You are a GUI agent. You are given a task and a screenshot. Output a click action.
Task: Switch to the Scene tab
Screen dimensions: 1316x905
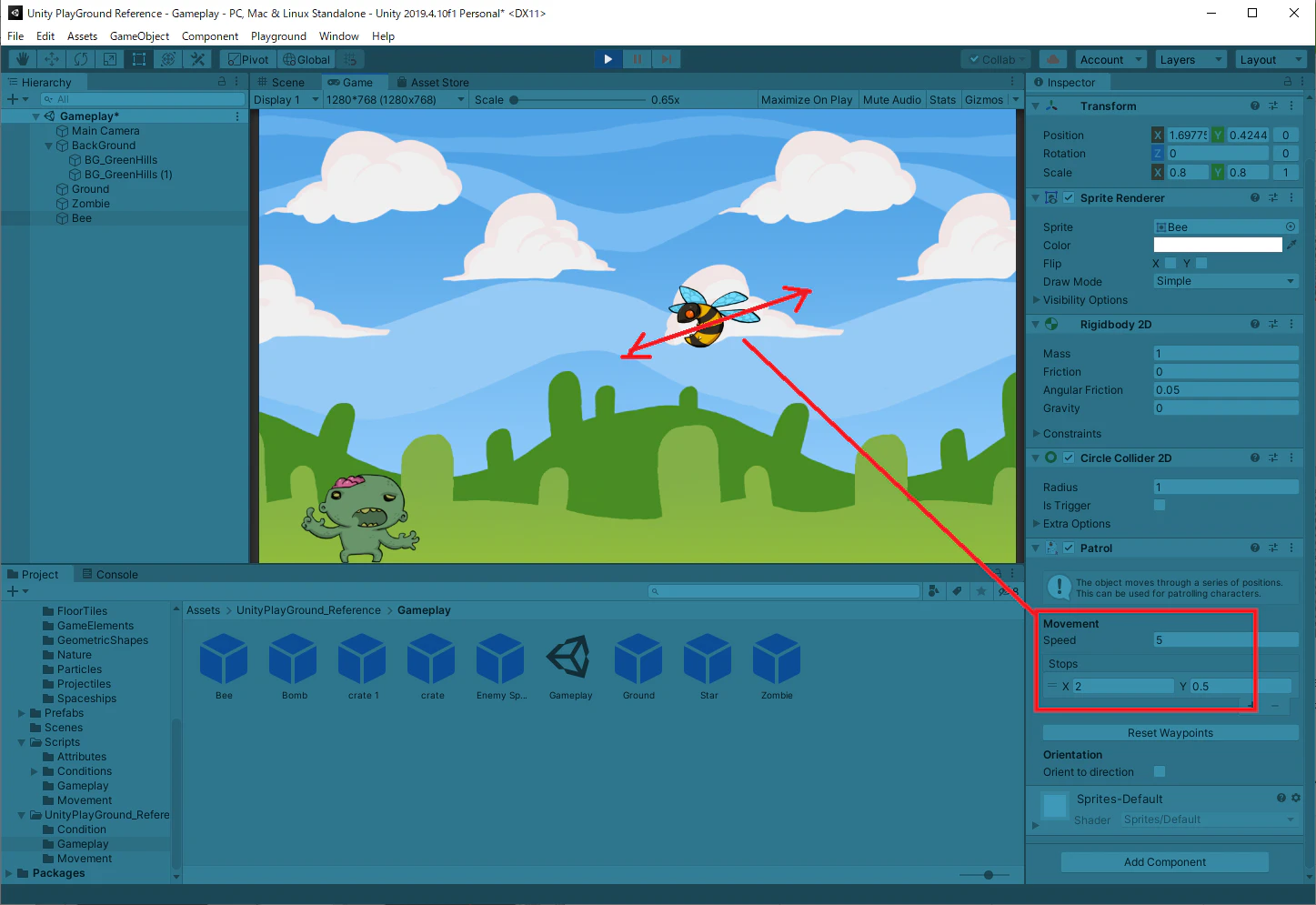tap(281, 82)
